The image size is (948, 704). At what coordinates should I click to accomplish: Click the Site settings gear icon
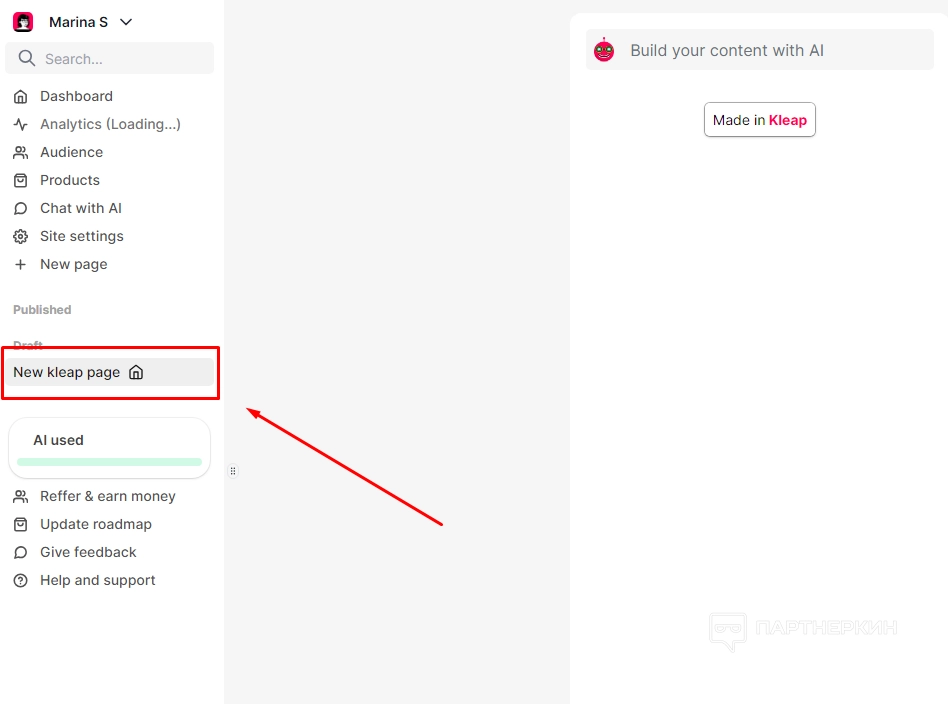click(x=20, y=237)
